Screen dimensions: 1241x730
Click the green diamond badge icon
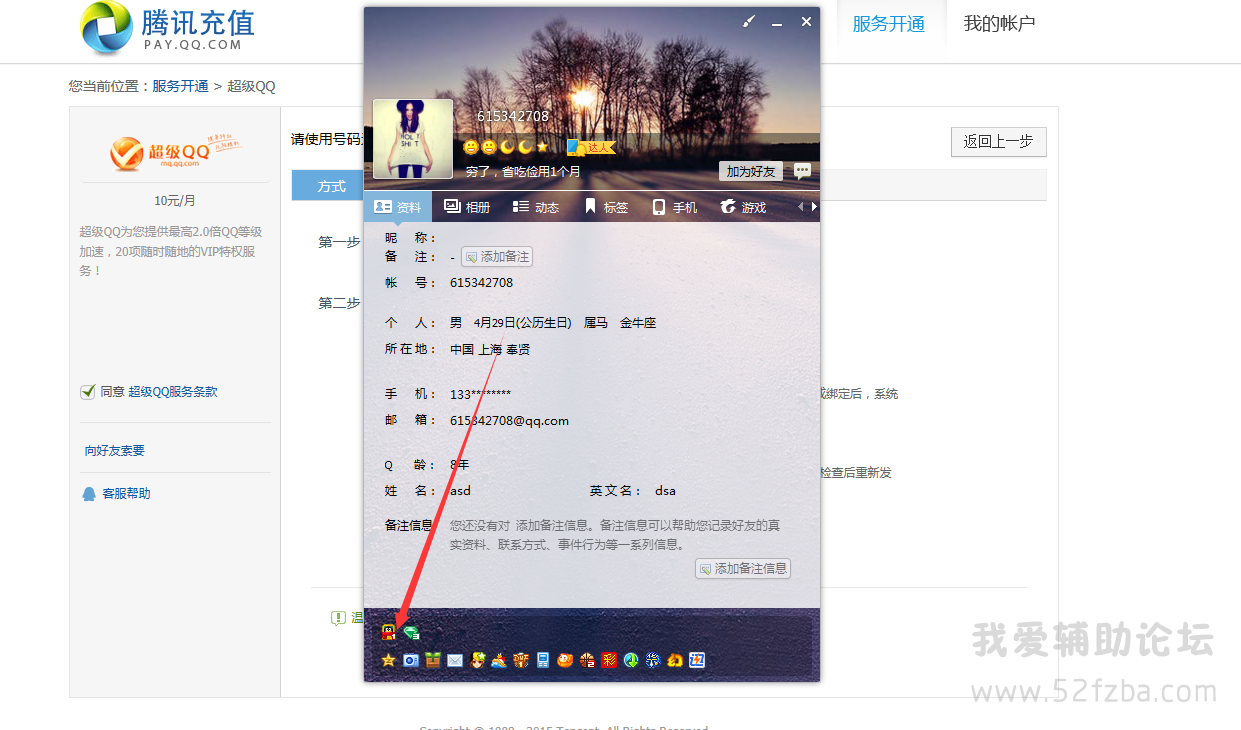410,632
